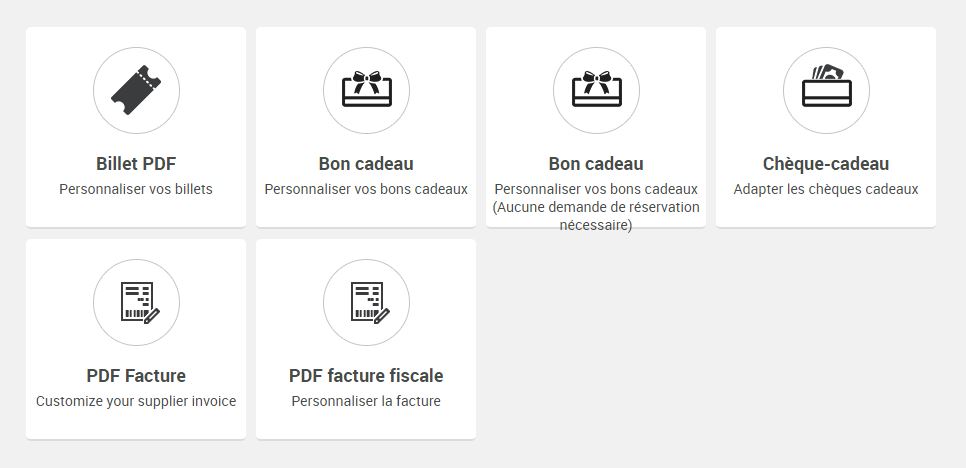Click 'Customize your supplier invoice' text

click(x=136, y=401)
